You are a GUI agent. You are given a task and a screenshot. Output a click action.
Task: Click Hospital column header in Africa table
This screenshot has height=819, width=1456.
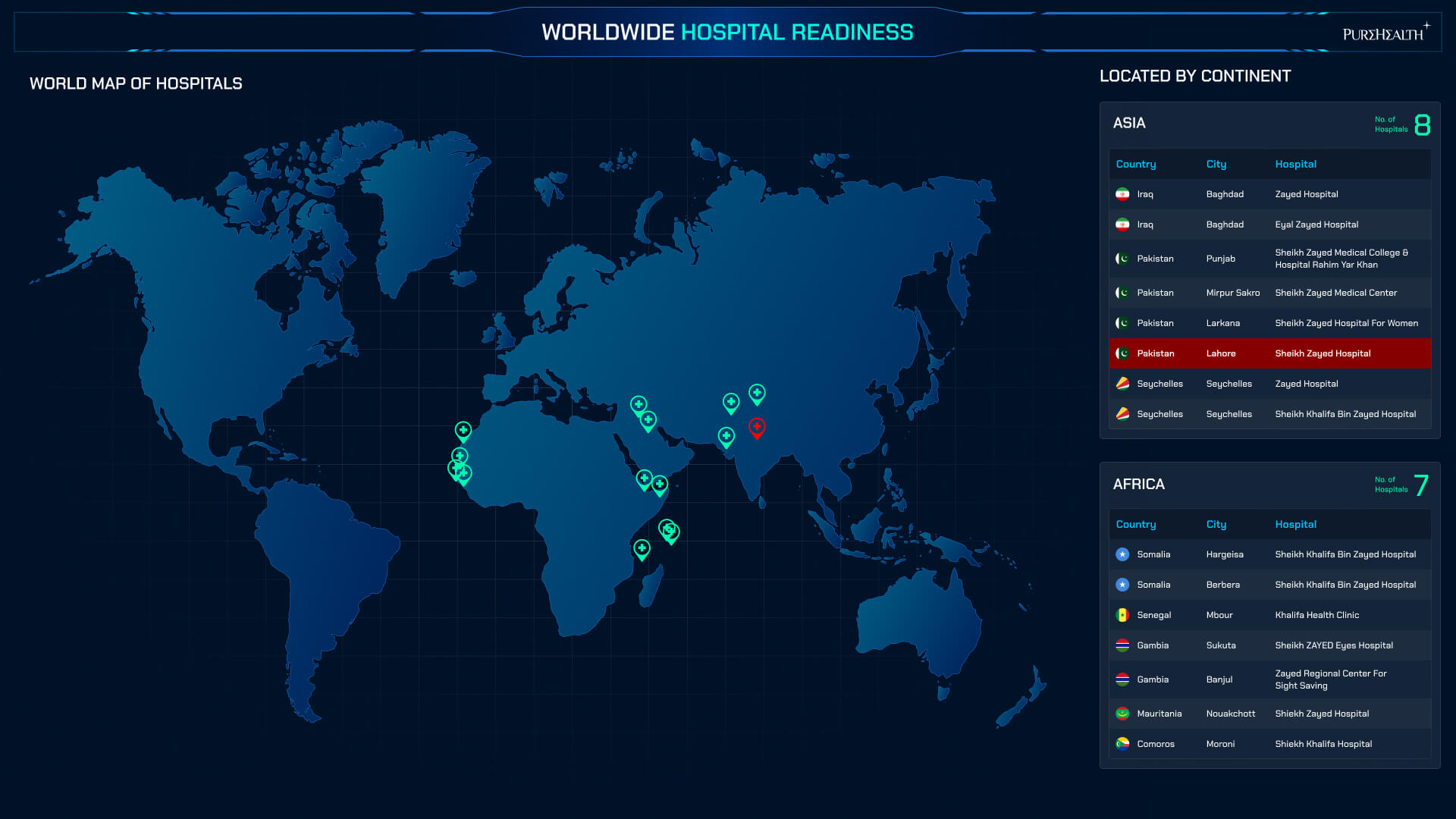point(1295,524)
